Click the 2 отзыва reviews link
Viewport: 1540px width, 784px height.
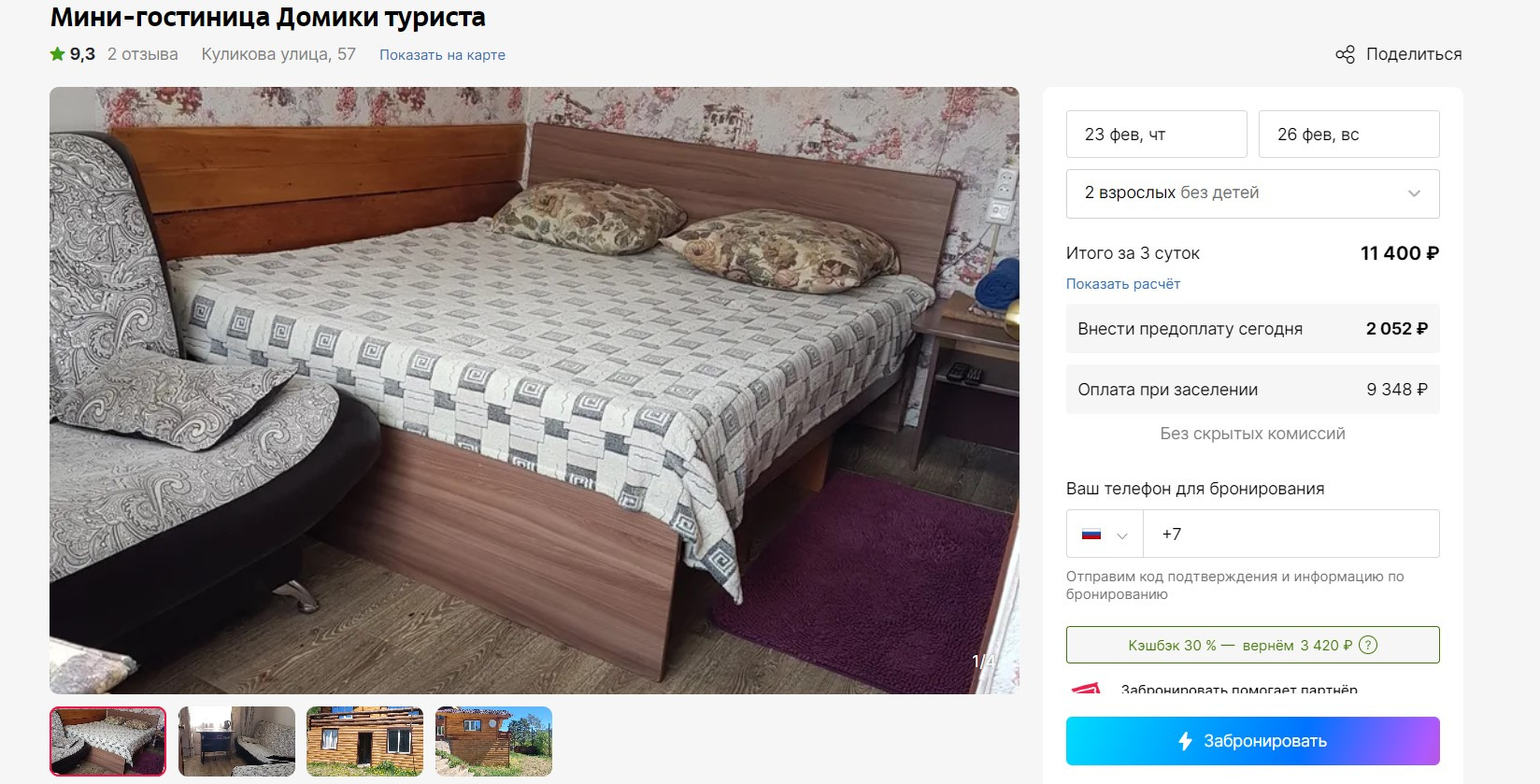(142, 54)
